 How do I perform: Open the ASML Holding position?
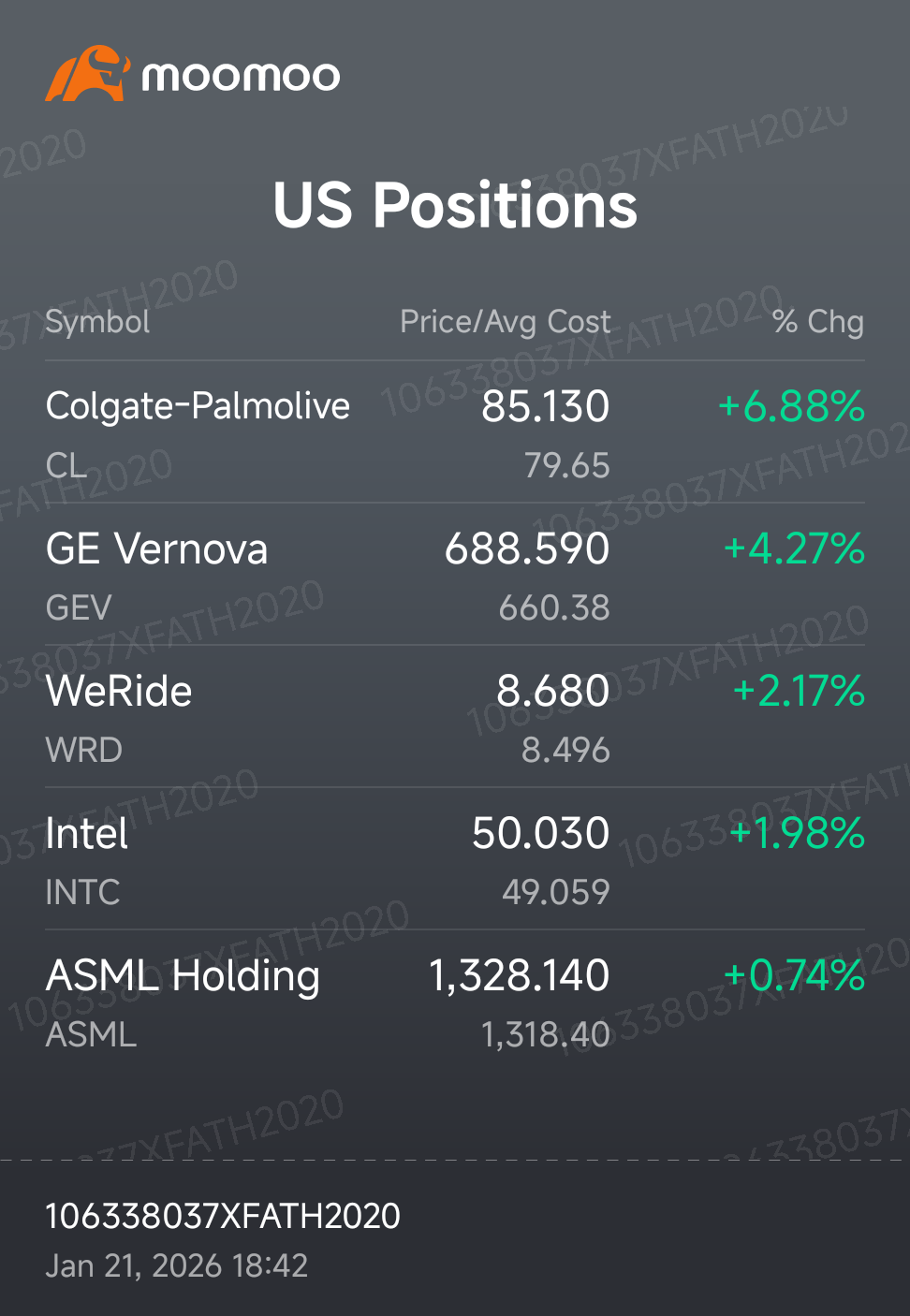coord(455,1002)
